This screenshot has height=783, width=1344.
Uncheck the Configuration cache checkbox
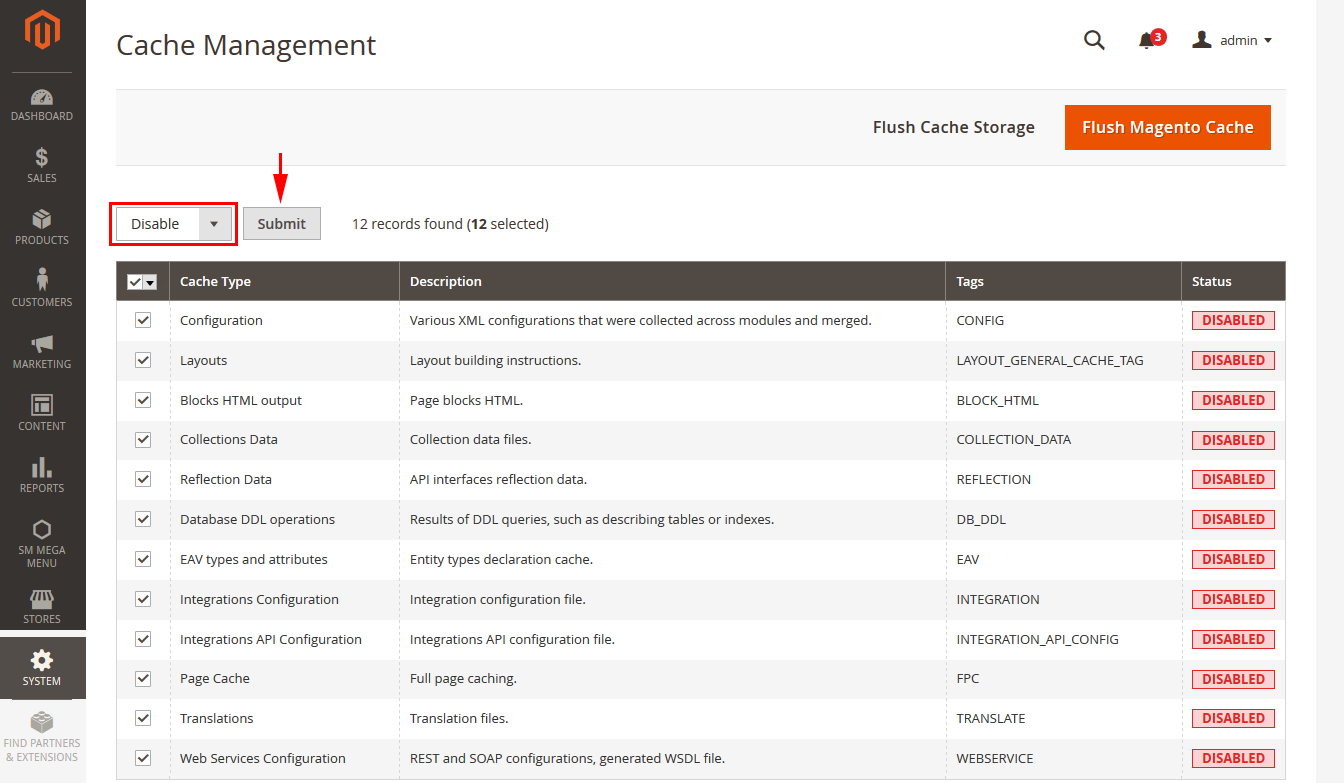coord(143,320)
